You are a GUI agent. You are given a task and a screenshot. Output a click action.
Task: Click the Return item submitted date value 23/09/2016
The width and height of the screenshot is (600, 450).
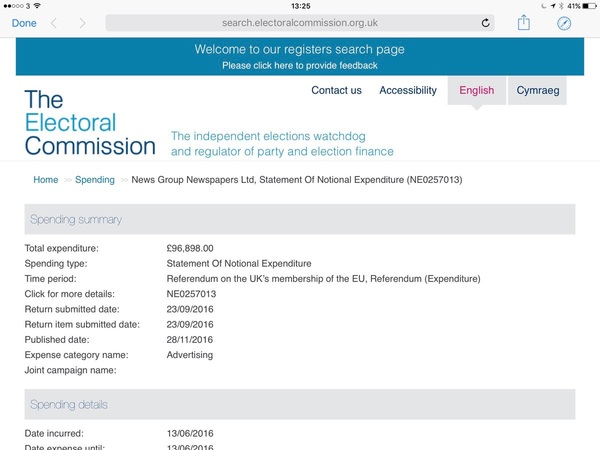(190, 324)
